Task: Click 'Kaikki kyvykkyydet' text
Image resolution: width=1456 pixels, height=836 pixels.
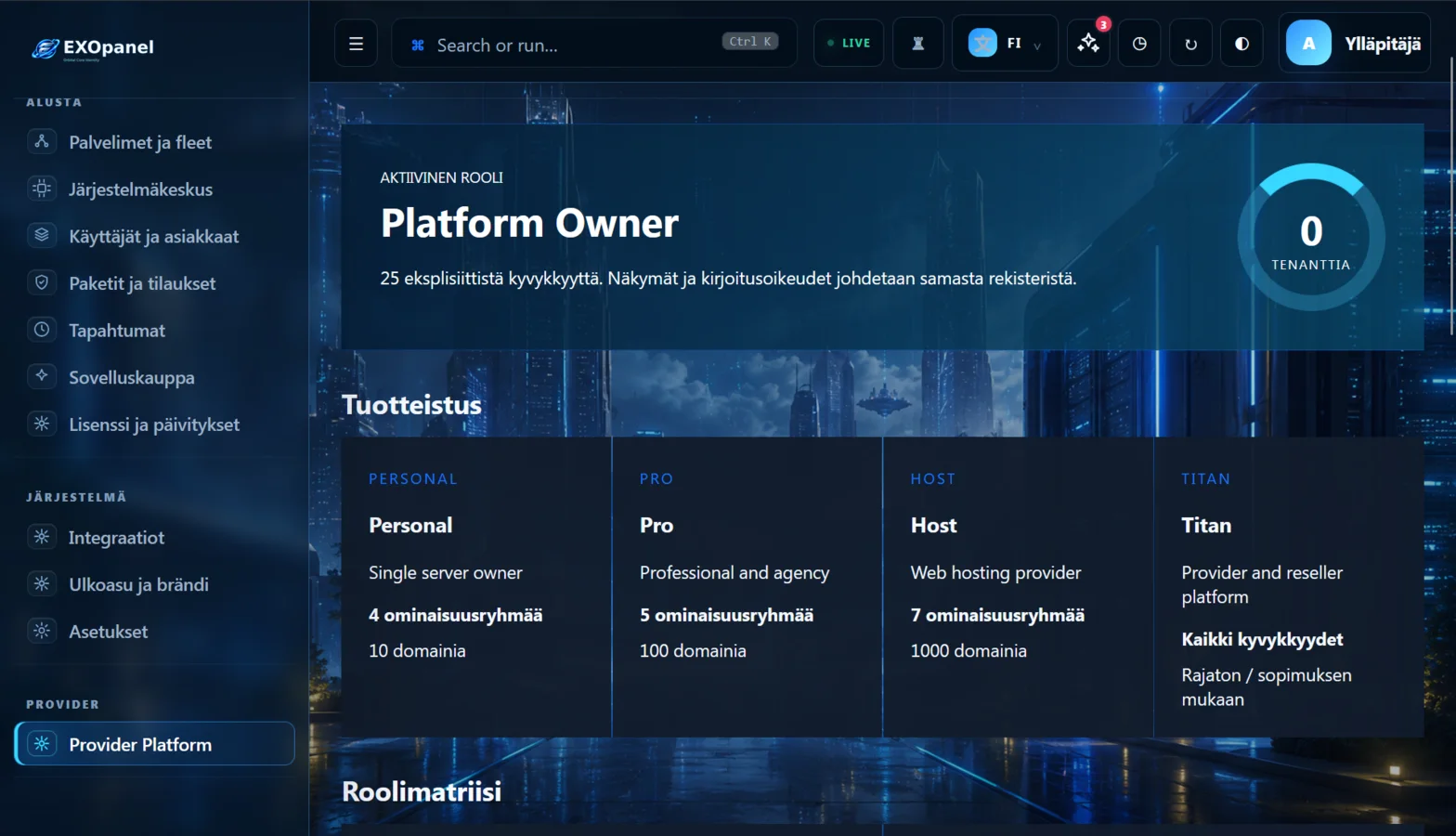Action: click(1262, 639)
